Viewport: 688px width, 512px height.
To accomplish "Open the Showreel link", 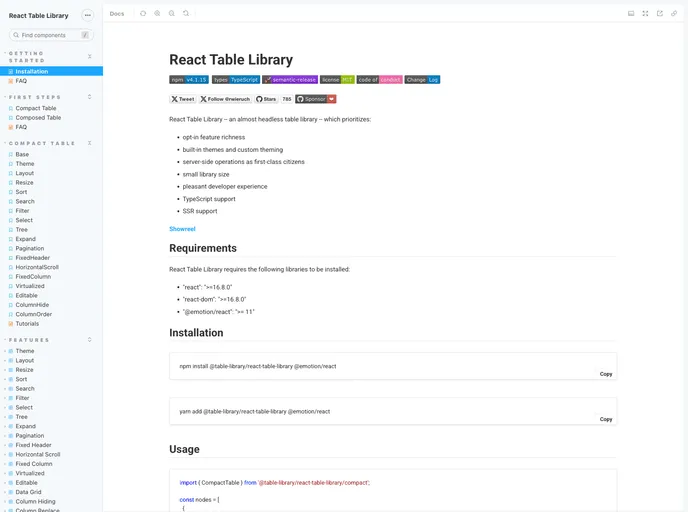I will (182, 229).
